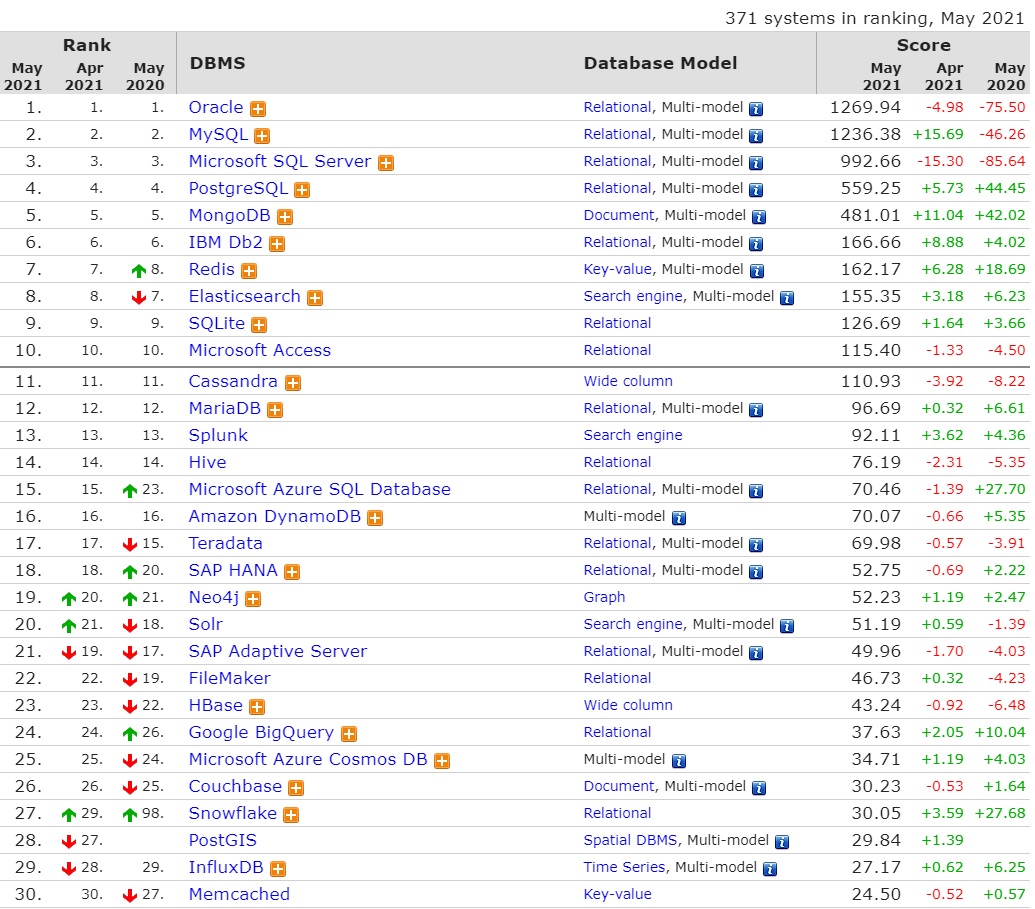Click the Database Model column header
Screen dimensions: 1035x909
(x=660, y=63)
